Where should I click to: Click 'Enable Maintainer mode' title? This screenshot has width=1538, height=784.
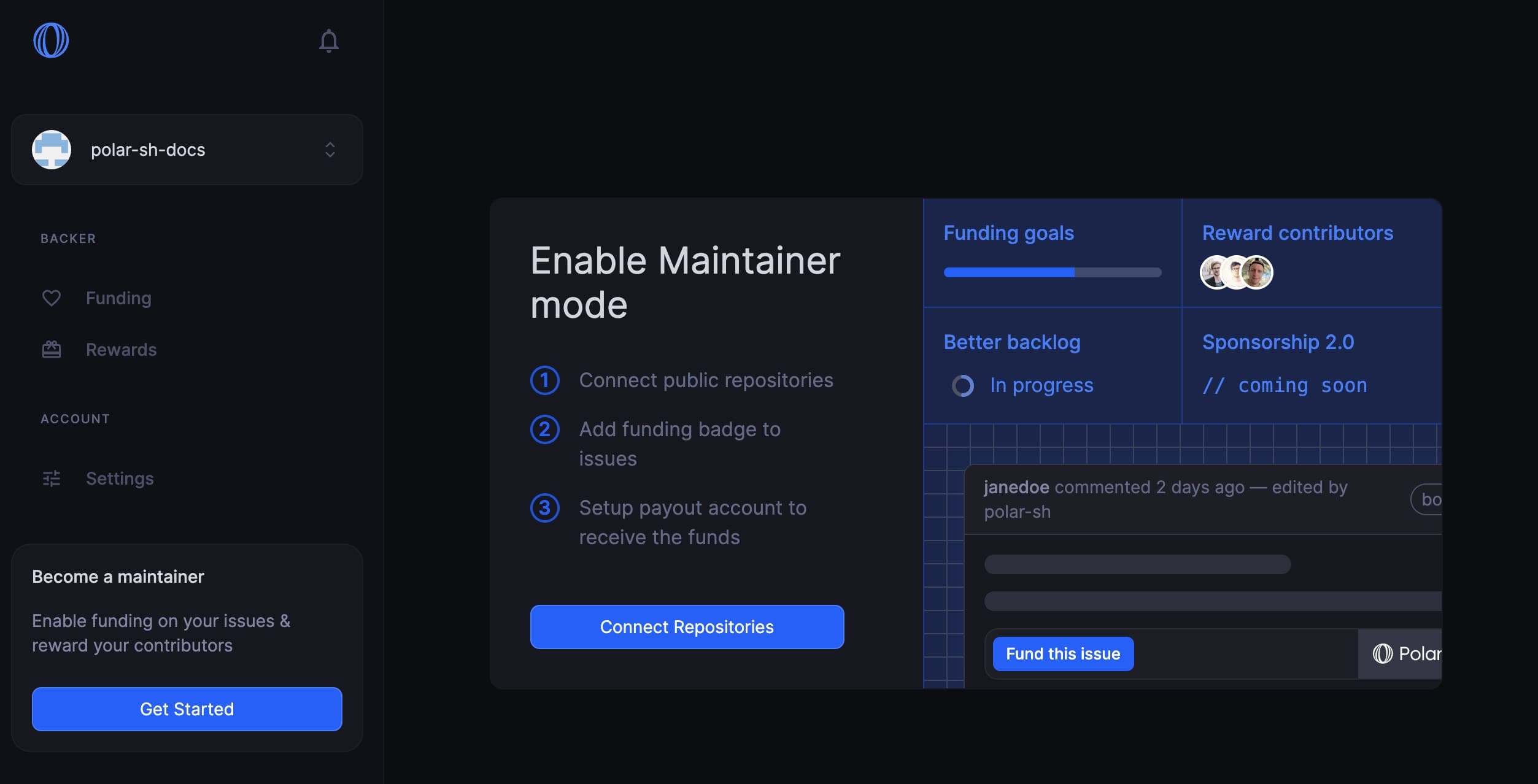click(x=686, y=283)
